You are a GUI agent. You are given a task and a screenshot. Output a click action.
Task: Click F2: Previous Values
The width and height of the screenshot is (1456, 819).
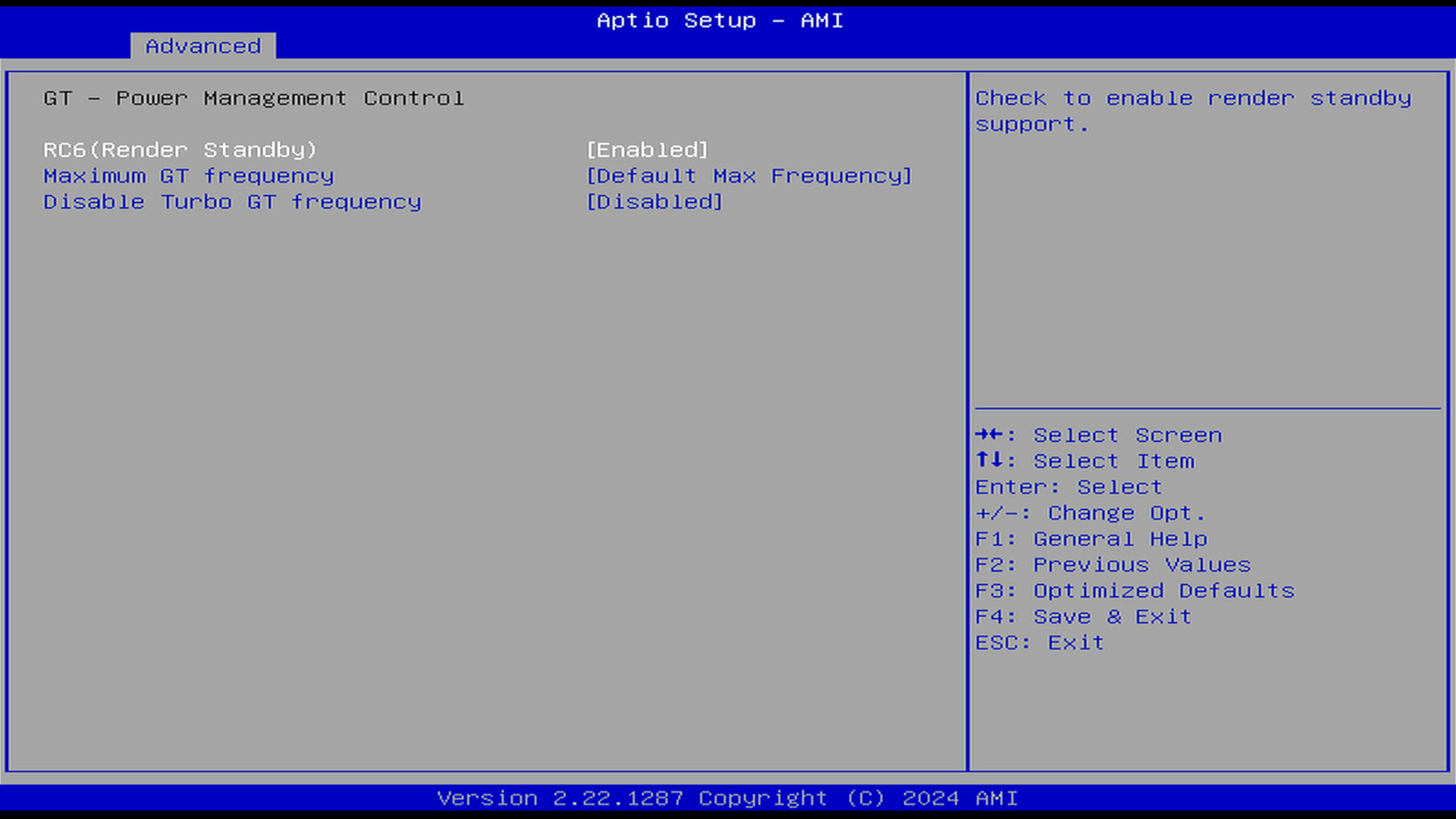pos(1113,565)
